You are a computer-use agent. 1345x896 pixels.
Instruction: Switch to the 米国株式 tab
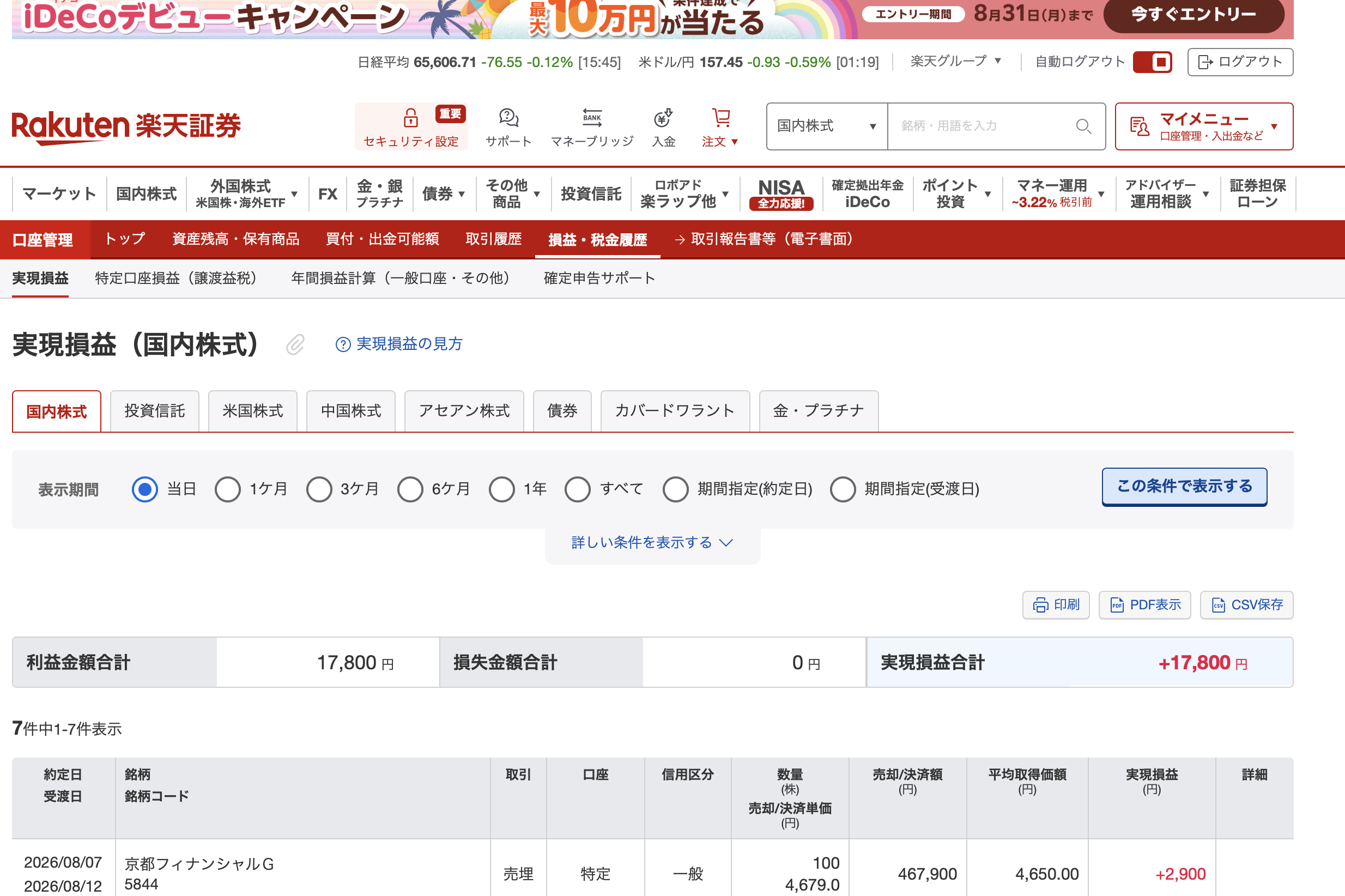(252, 411)
